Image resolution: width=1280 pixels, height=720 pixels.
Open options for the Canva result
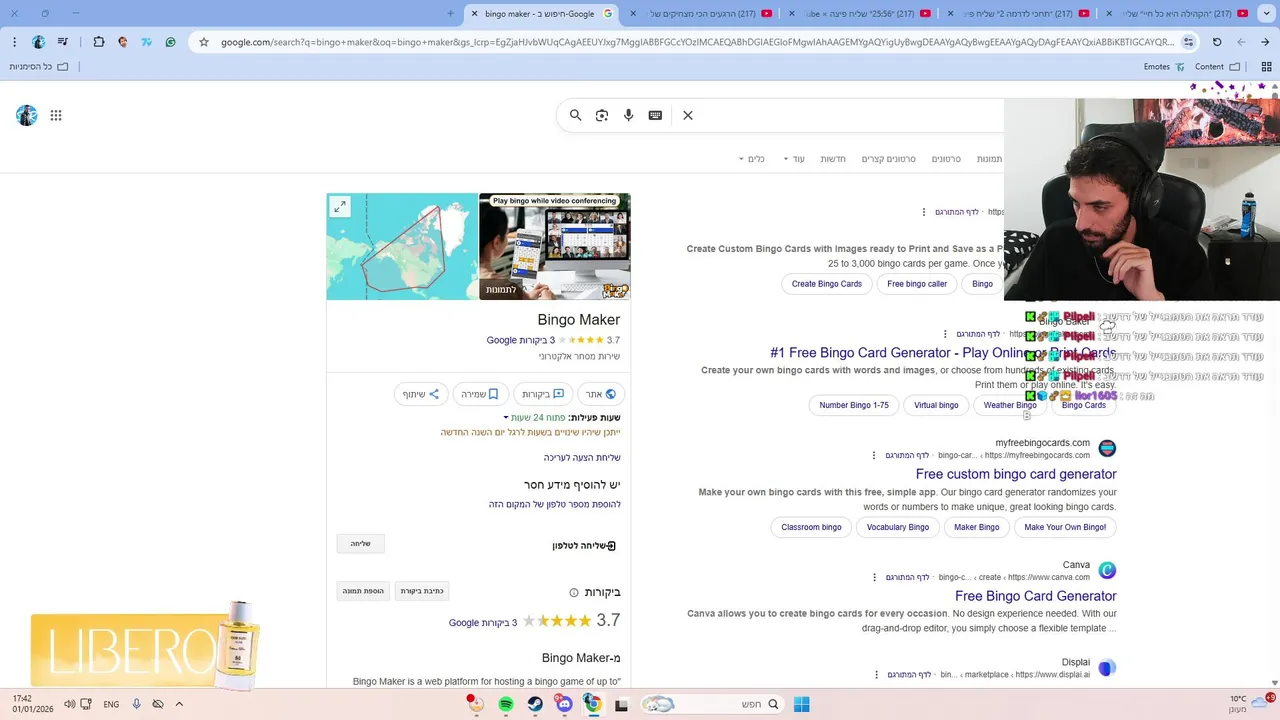click(875, 577)
